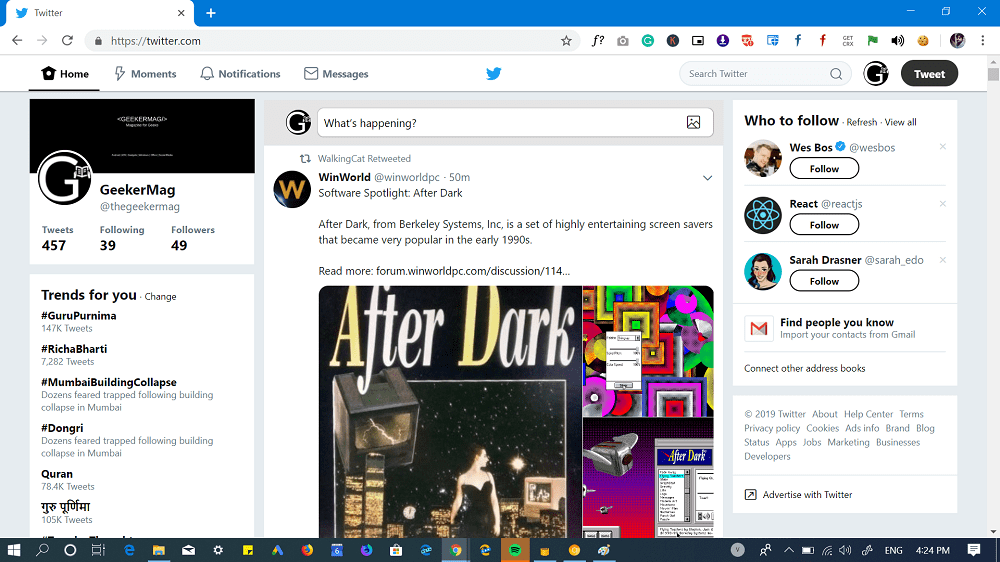Click View all in Who to follow
The height and width of the screenshot is (562, 1000).
[901, 122]
